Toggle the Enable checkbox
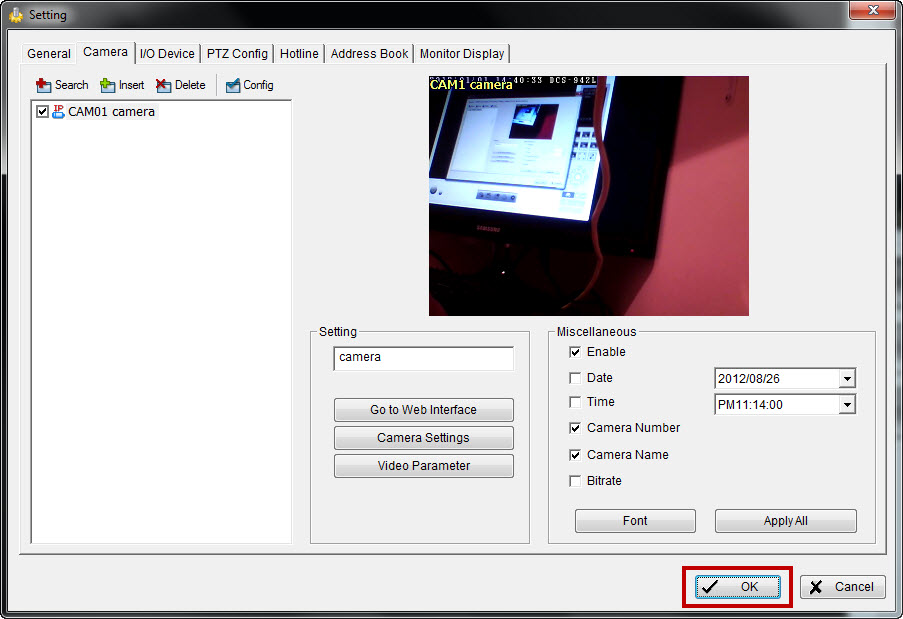903x619 pixels. (575, 352)
